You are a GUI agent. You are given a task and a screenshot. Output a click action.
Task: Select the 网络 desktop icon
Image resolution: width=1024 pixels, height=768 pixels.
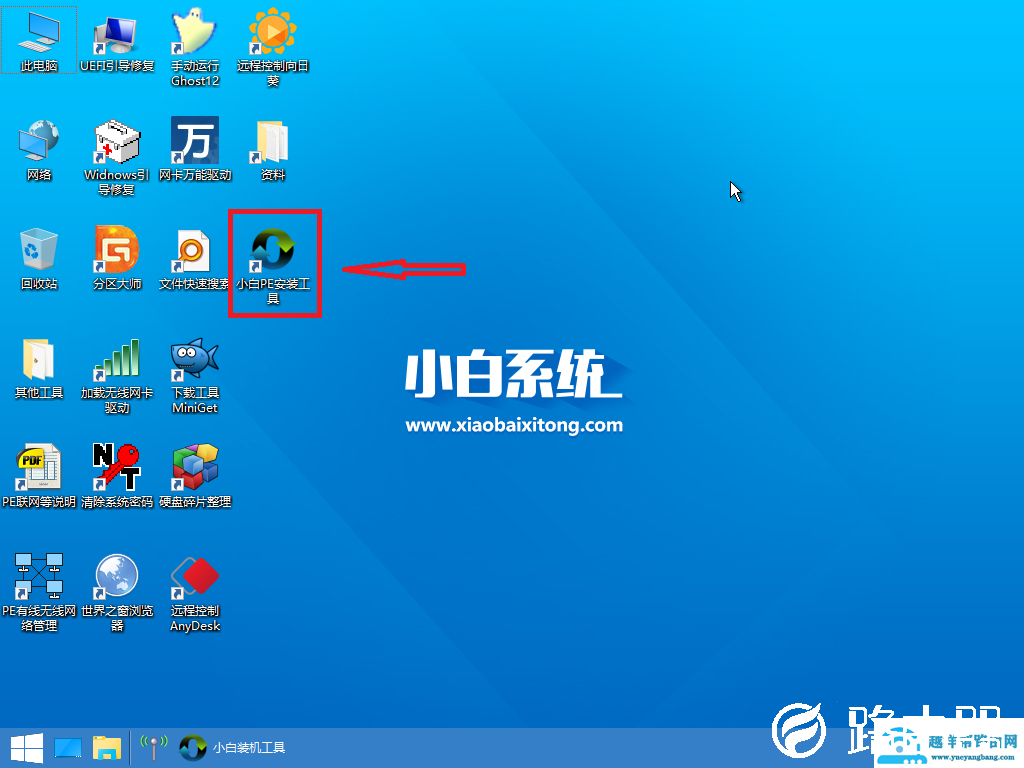point(39,150)
